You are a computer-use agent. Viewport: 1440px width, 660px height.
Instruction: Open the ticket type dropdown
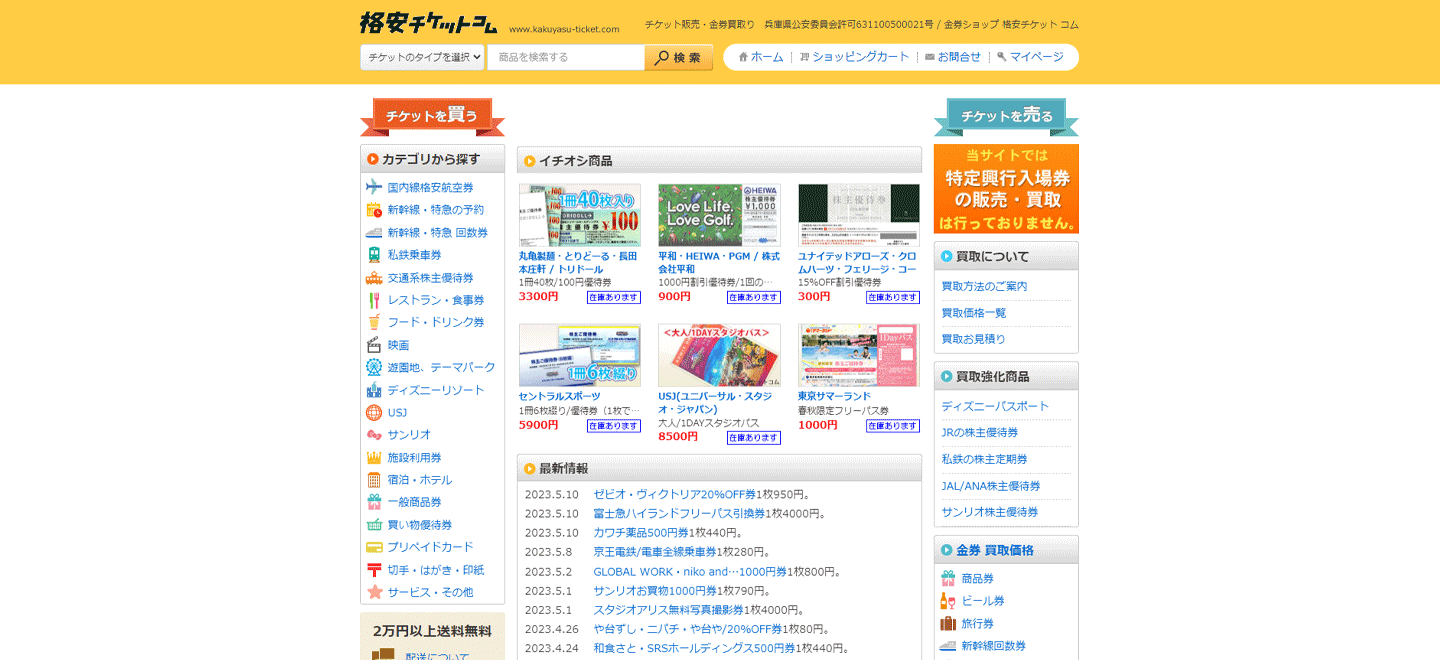tap(422, 57)
